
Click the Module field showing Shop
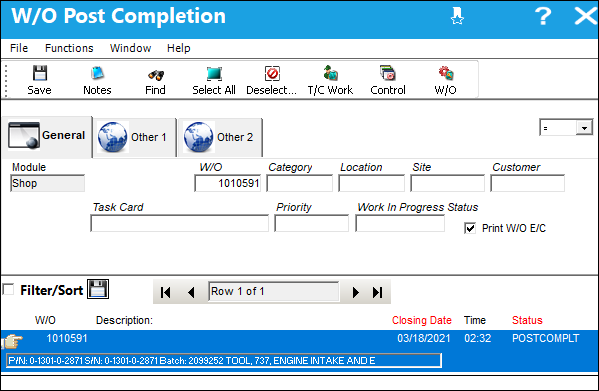coord(47,183)
